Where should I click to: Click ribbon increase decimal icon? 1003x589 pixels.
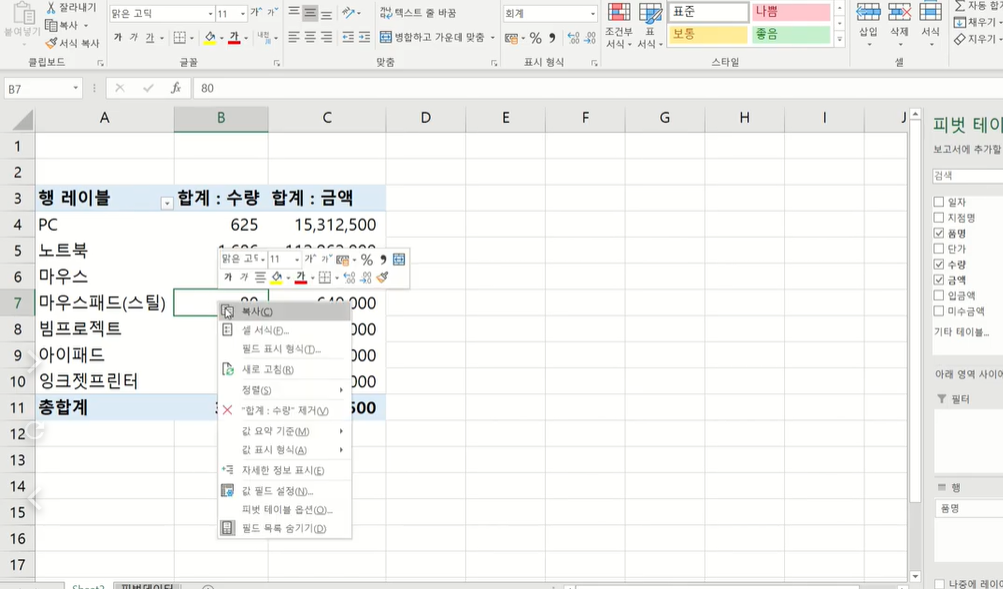click(573, 38)
